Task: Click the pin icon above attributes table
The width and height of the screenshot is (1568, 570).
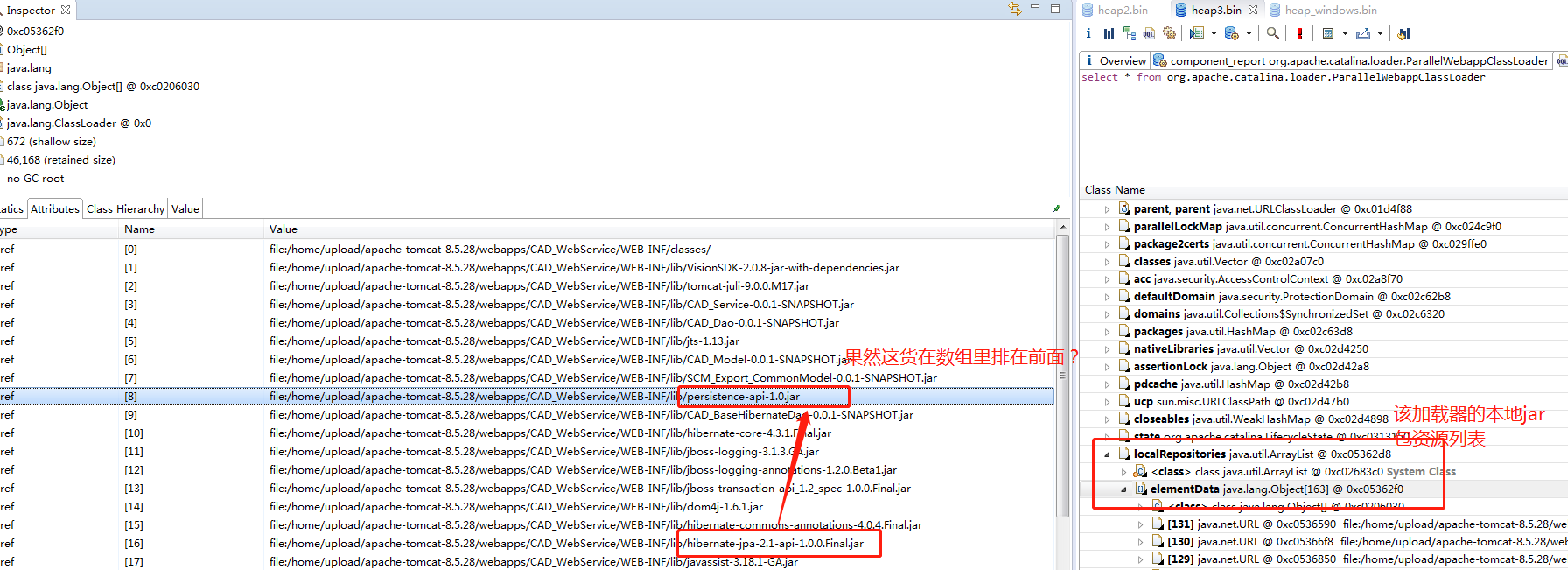Action: click(x=1057, y=208)
